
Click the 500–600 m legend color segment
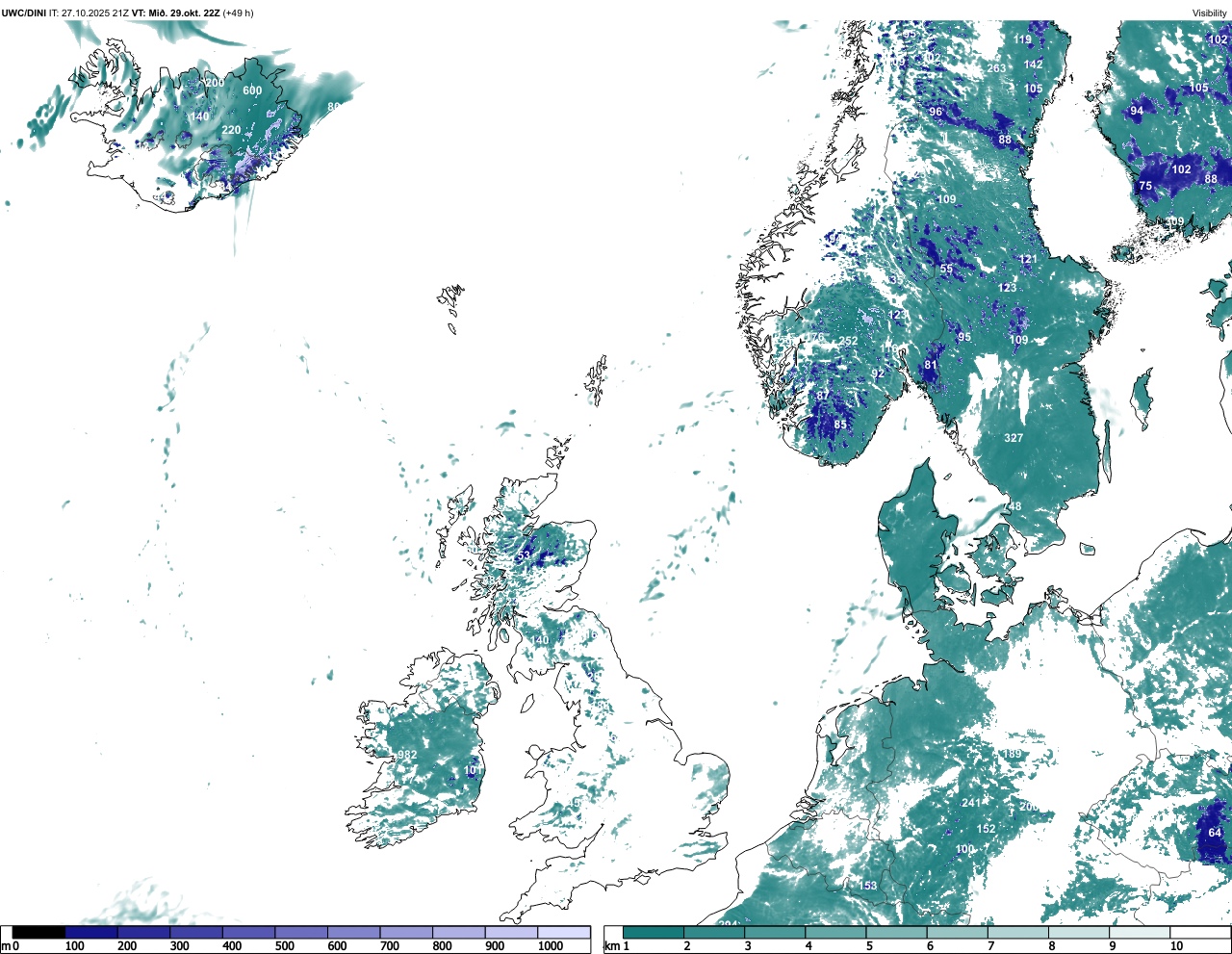301,932
